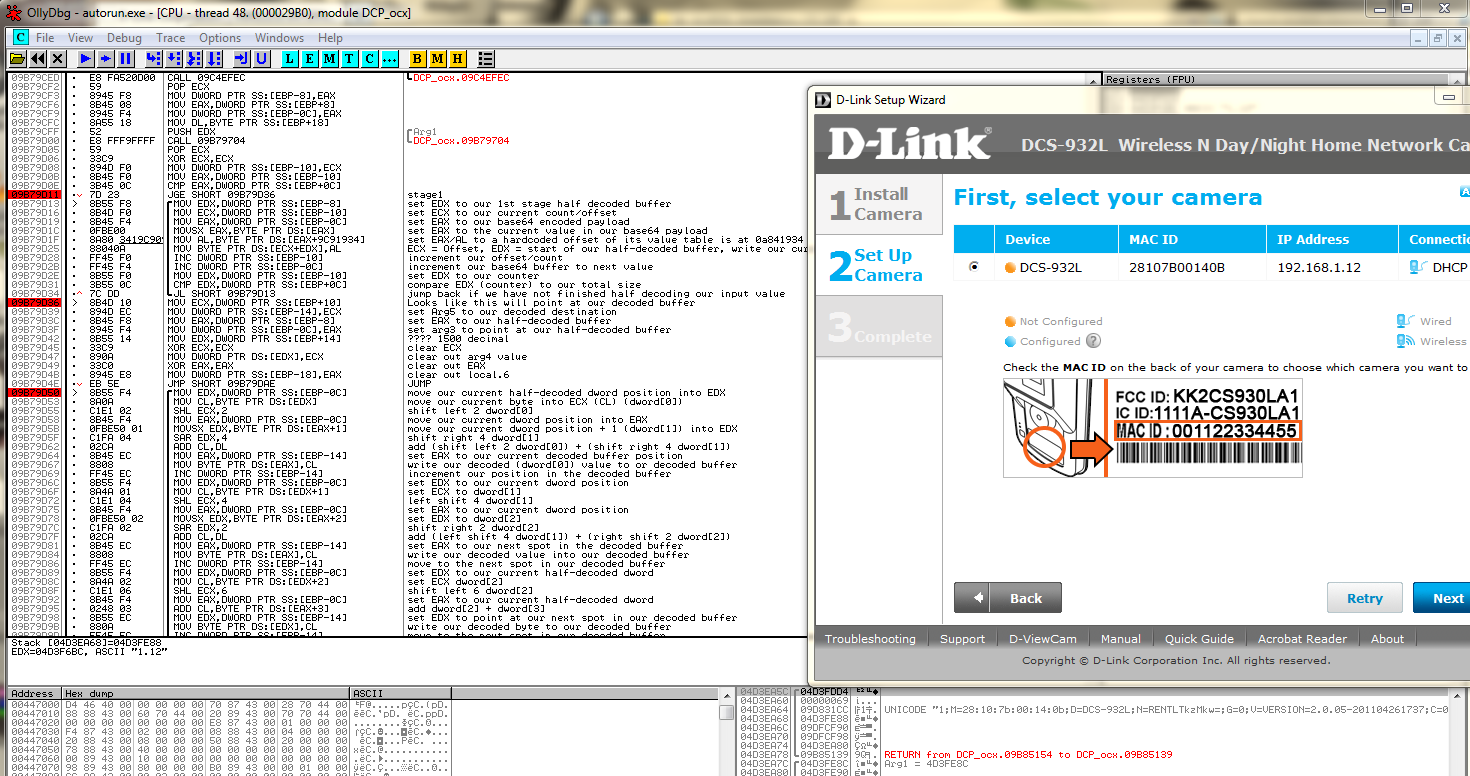Click the Retry button
The image size is (1470, 776).
[x=1364, y=598]
